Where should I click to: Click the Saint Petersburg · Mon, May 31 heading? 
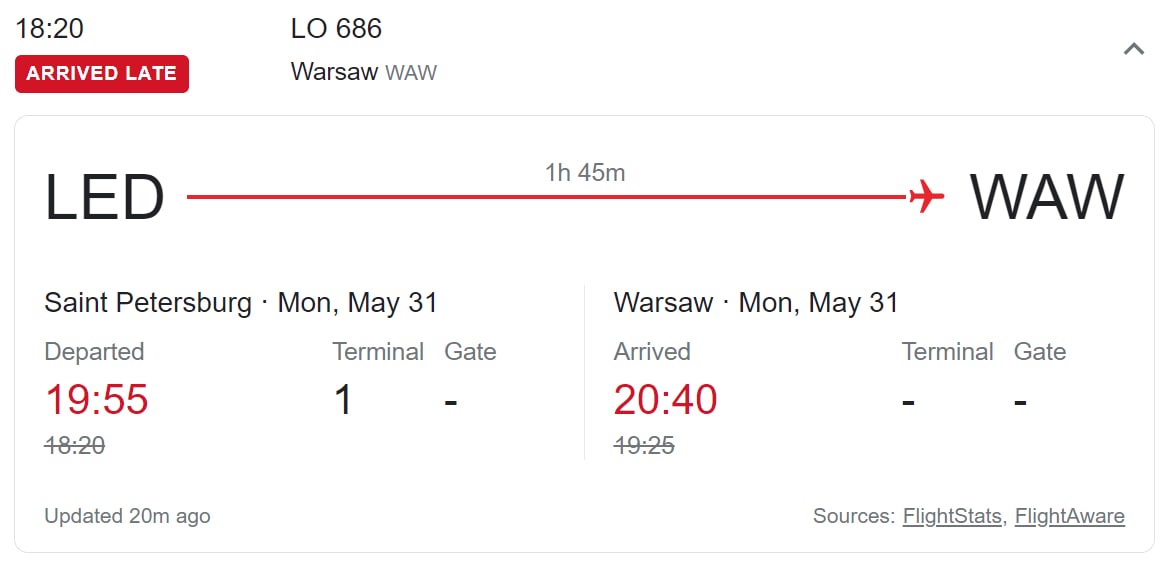click(241, 303)
